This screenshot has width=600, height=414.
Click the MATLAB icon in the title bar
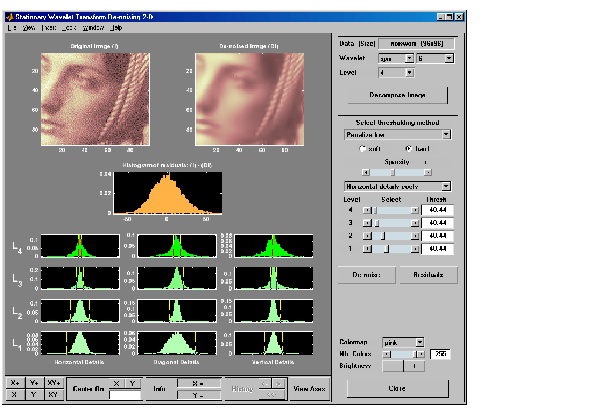coord(10,17)
